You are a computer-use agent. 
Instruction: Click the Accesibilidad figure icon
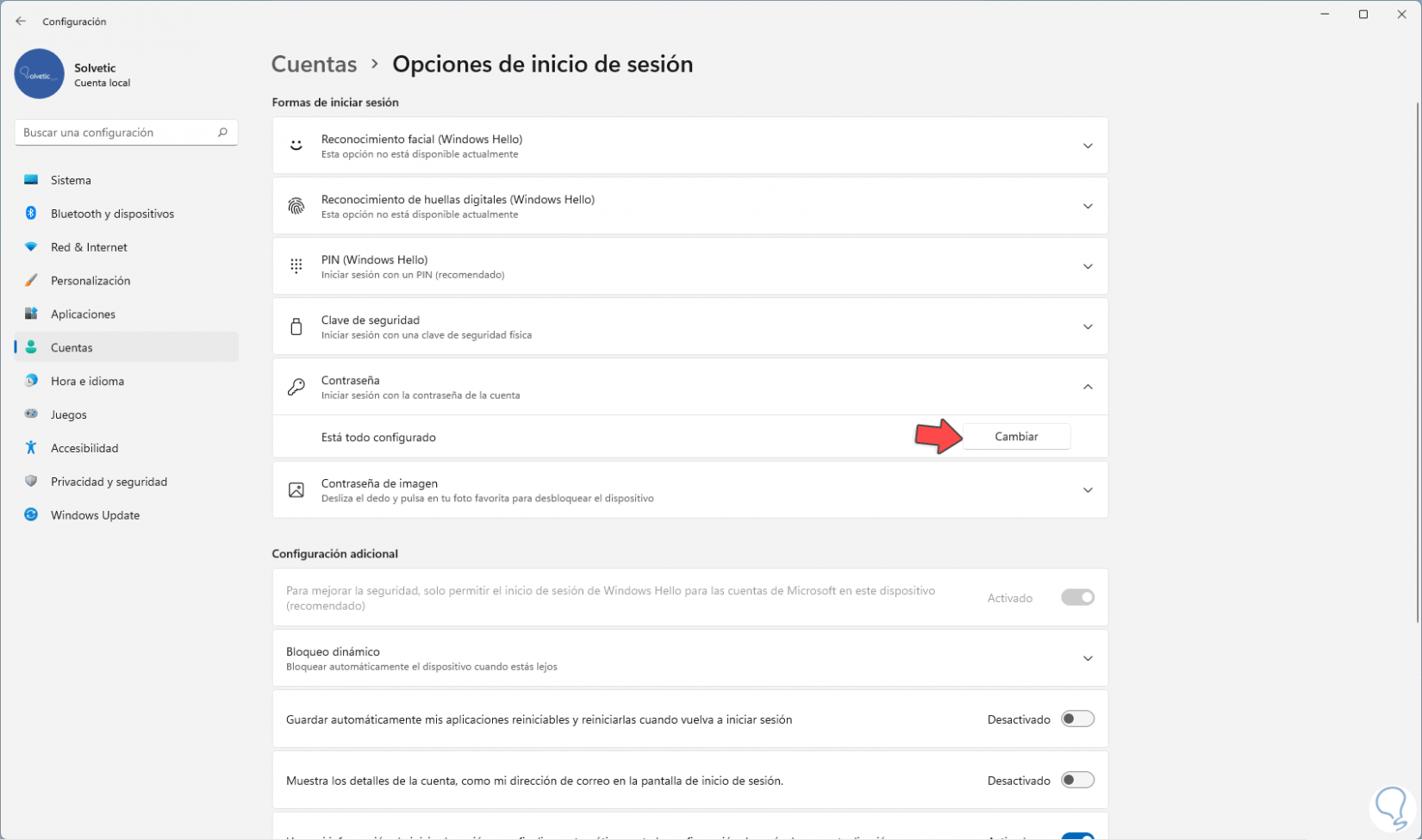pyautogui.click(x=31, y=448)
